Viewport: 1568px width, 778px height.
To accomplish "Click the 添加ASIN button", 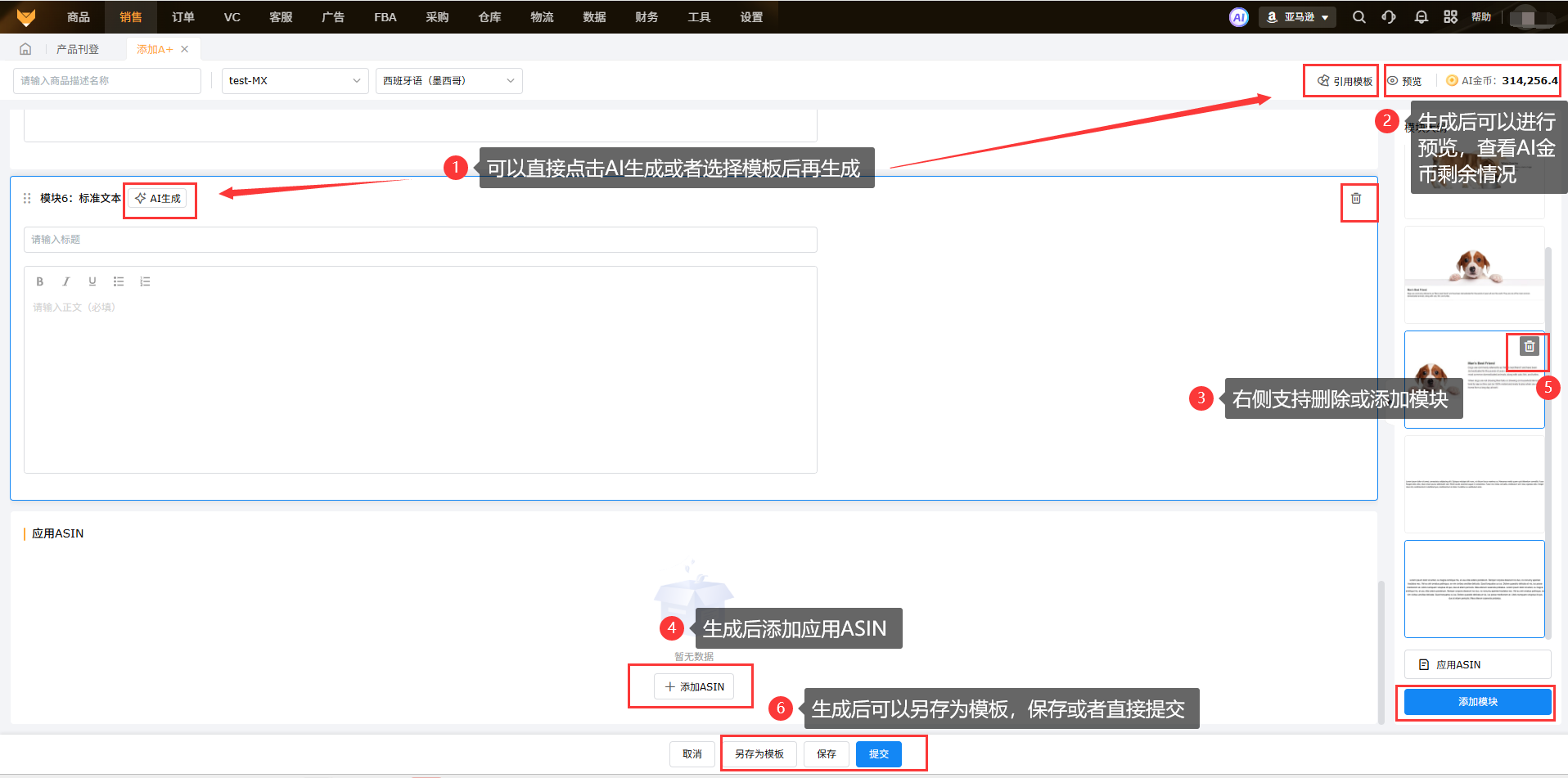I will 694,686.
